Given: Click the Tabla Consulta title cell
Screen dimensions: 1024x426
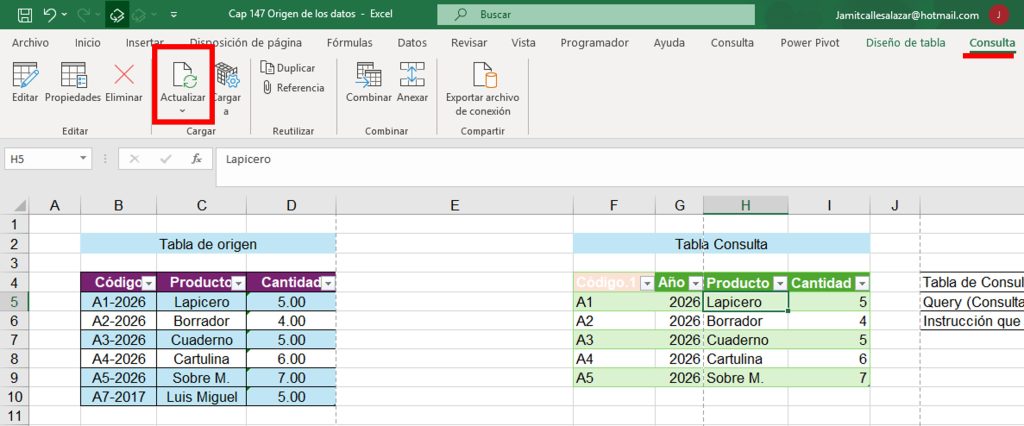Looking at the screenshot, I should pyautogui.click(x=721, y=244).
